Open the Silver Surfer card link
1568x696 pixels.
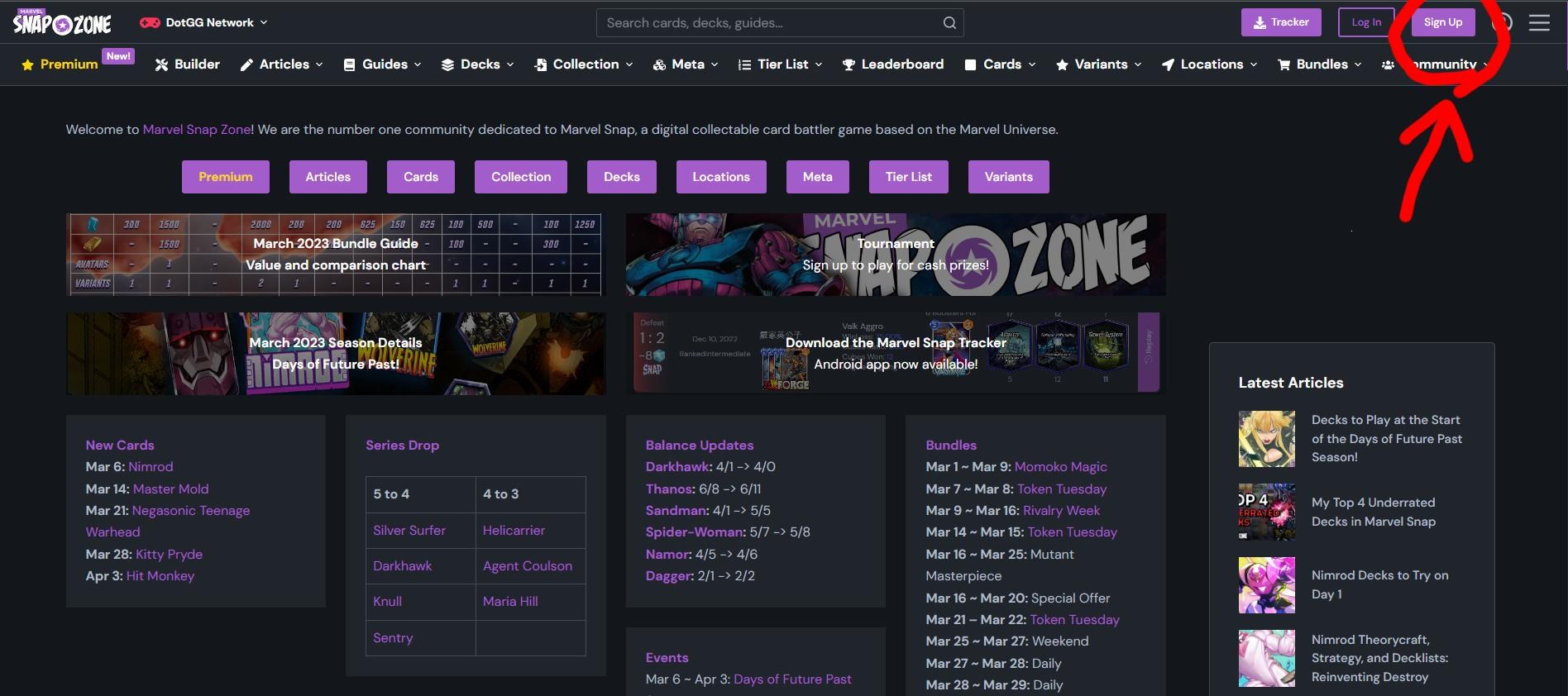pos(409,530)
